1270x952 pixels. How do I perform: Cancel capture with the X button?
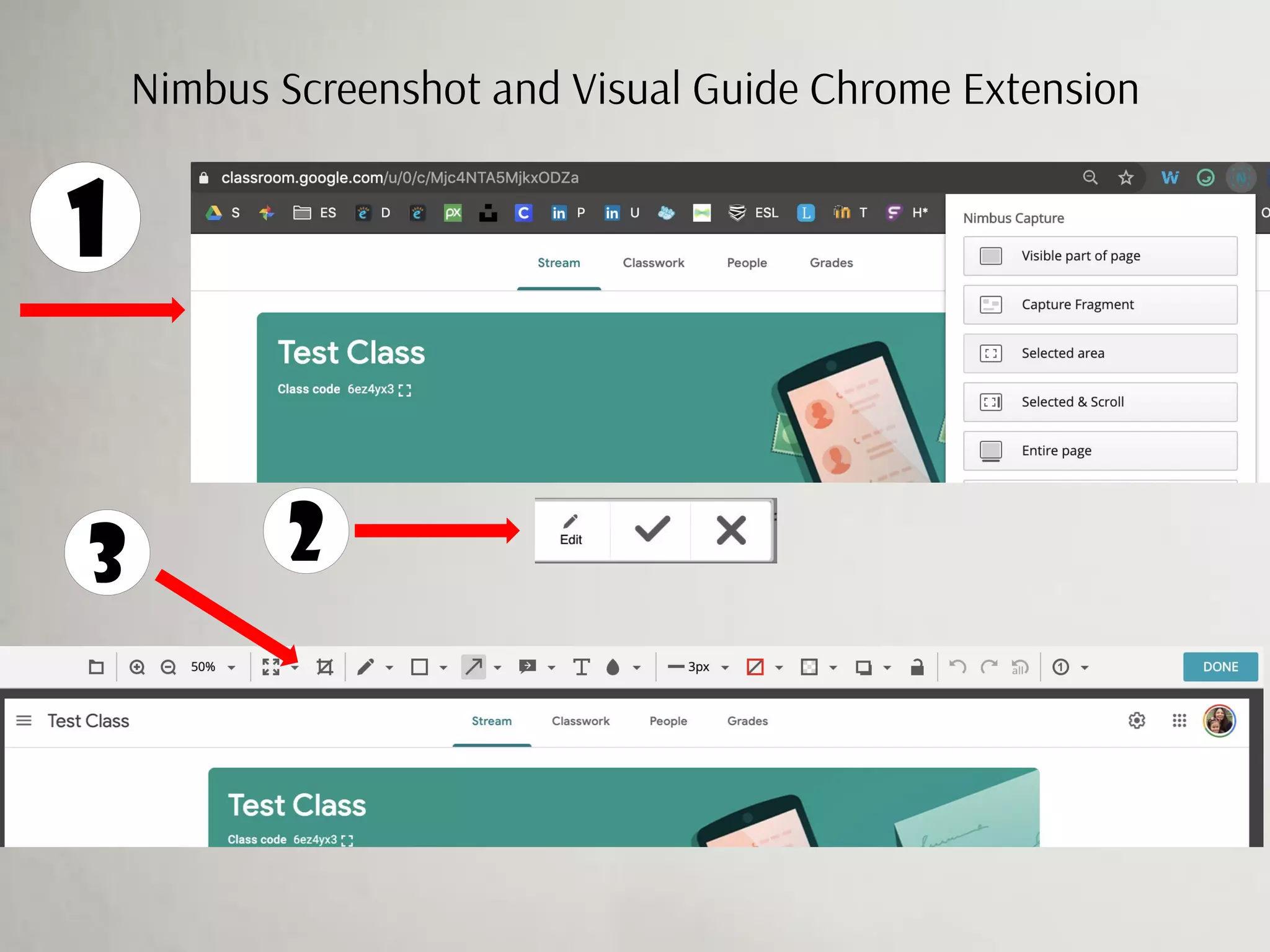(732, 530)
